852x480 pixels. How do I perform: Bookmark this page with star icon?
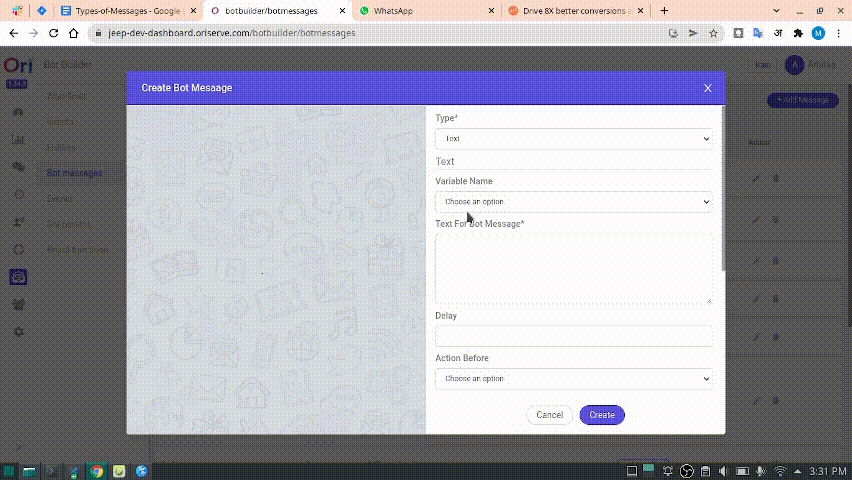tap(713, 33)
